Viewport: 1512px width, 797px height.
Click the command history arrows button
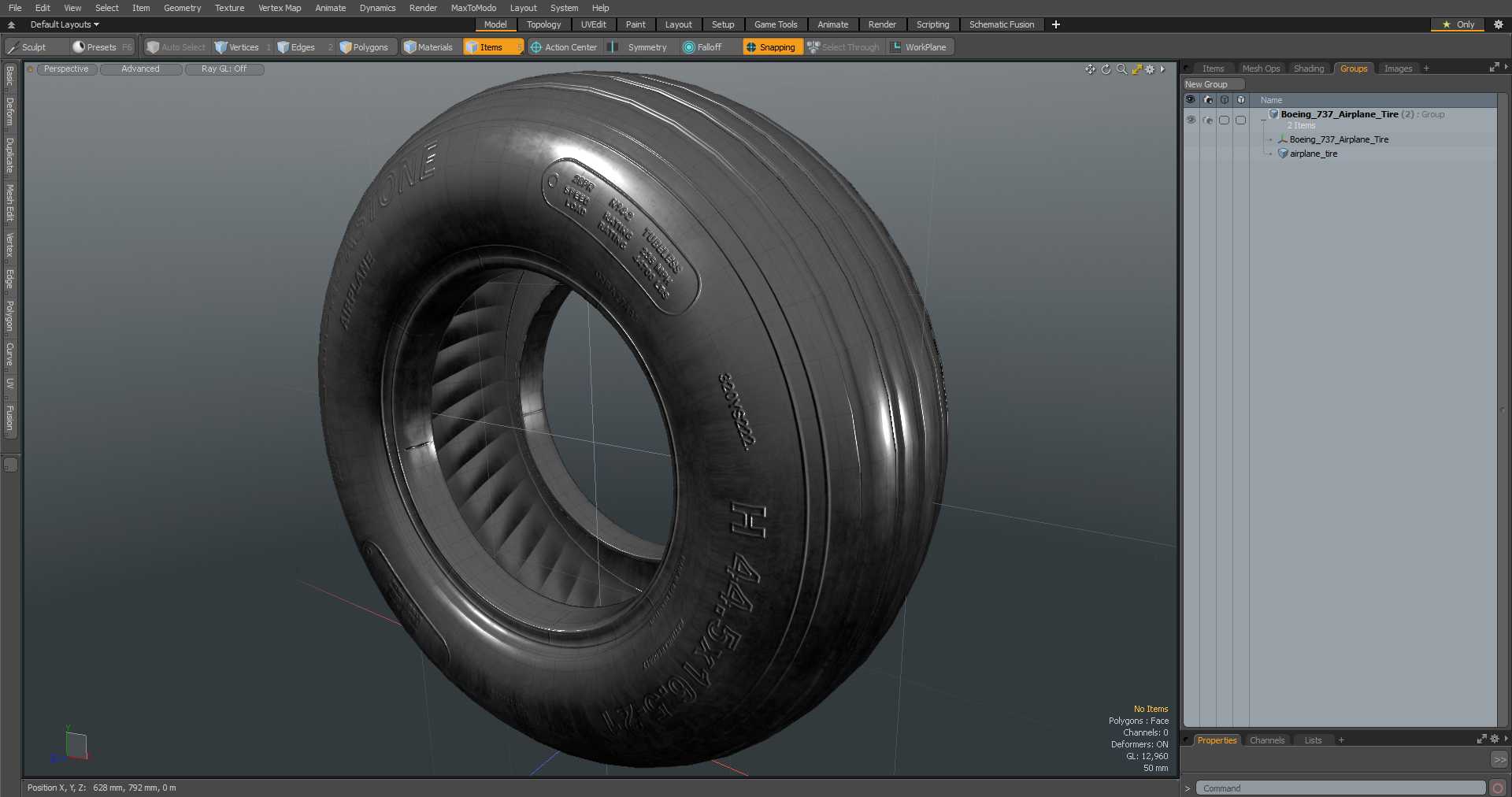(1499, 759)
